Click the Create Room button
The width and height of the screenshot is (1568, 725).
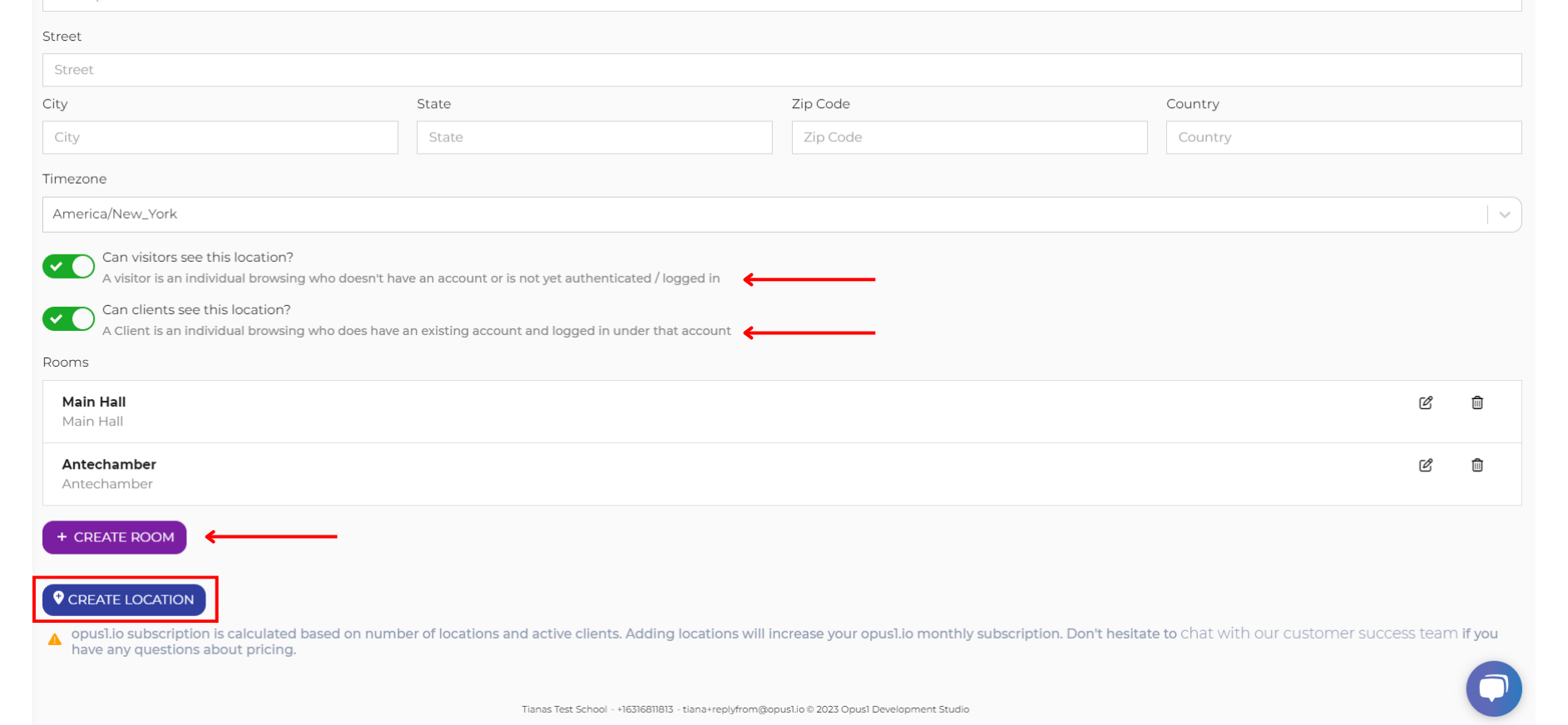[x=115, y=537]
